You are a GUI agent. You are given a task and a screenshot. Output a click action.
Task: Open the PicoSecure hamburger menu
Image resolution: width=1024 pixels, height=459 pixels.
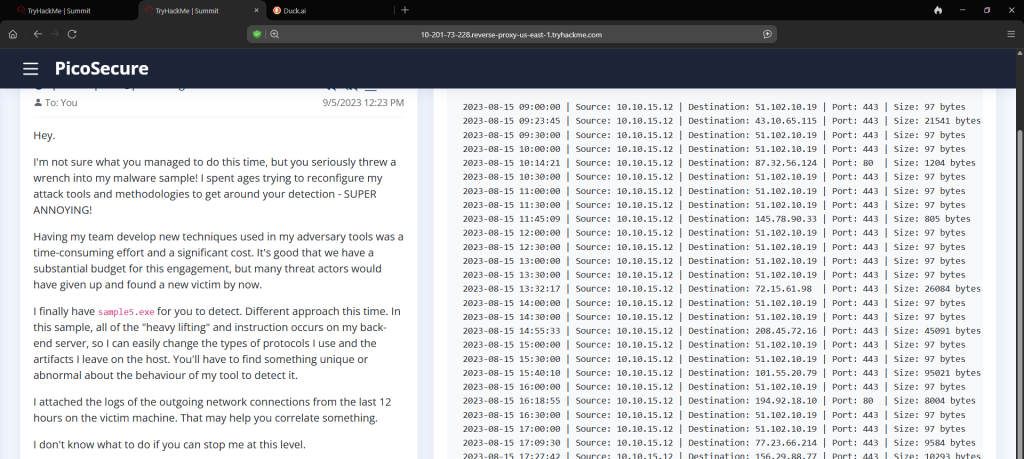pos(31,69)
